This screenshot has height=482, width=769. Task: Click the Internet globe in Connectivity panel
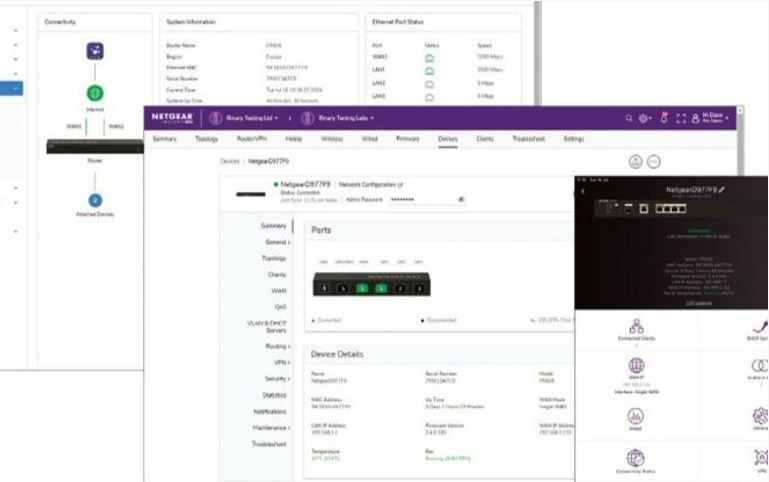tap(95, 93)
